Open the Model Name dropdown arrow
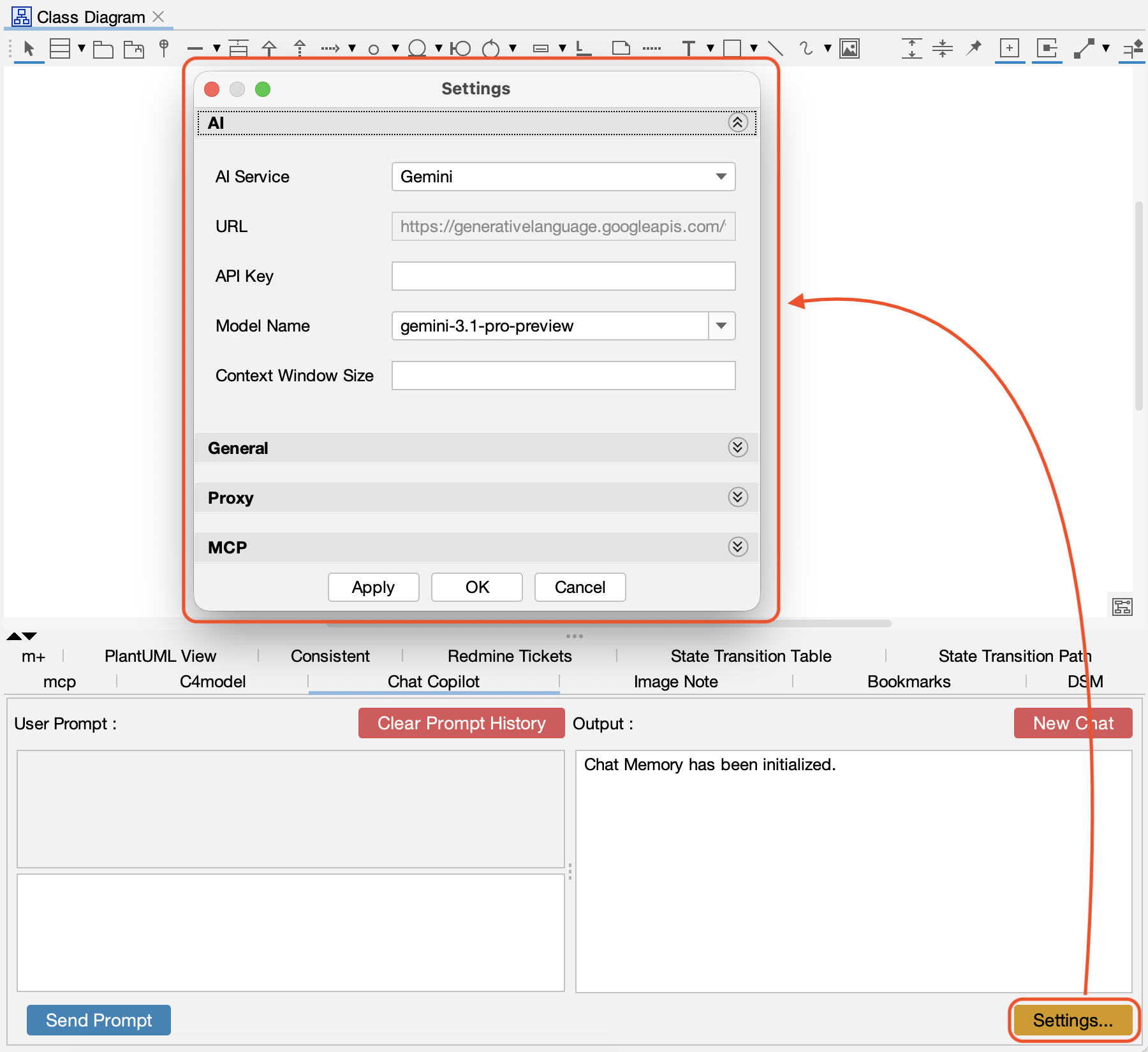The height and width of the screenshot is (1052, 1148). click(721, 326)
